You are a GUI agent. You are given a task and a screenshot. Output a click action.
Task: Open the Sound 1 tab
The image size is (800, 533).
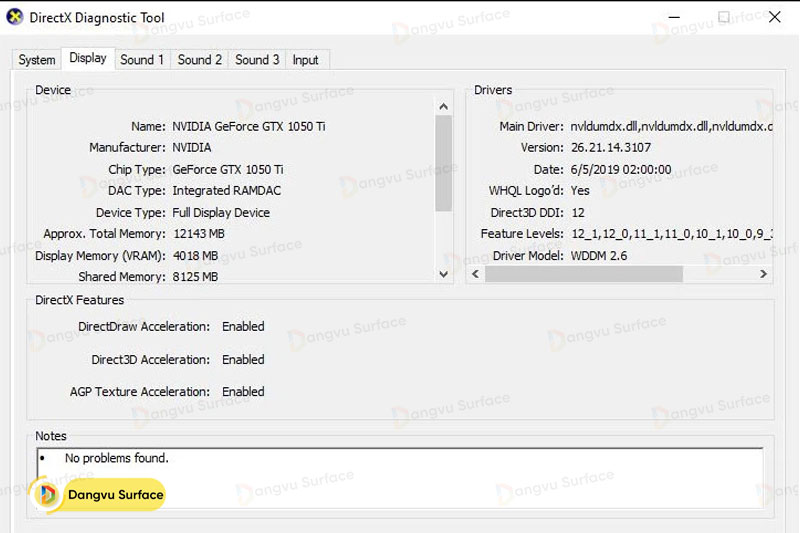[x=142, y=60]
